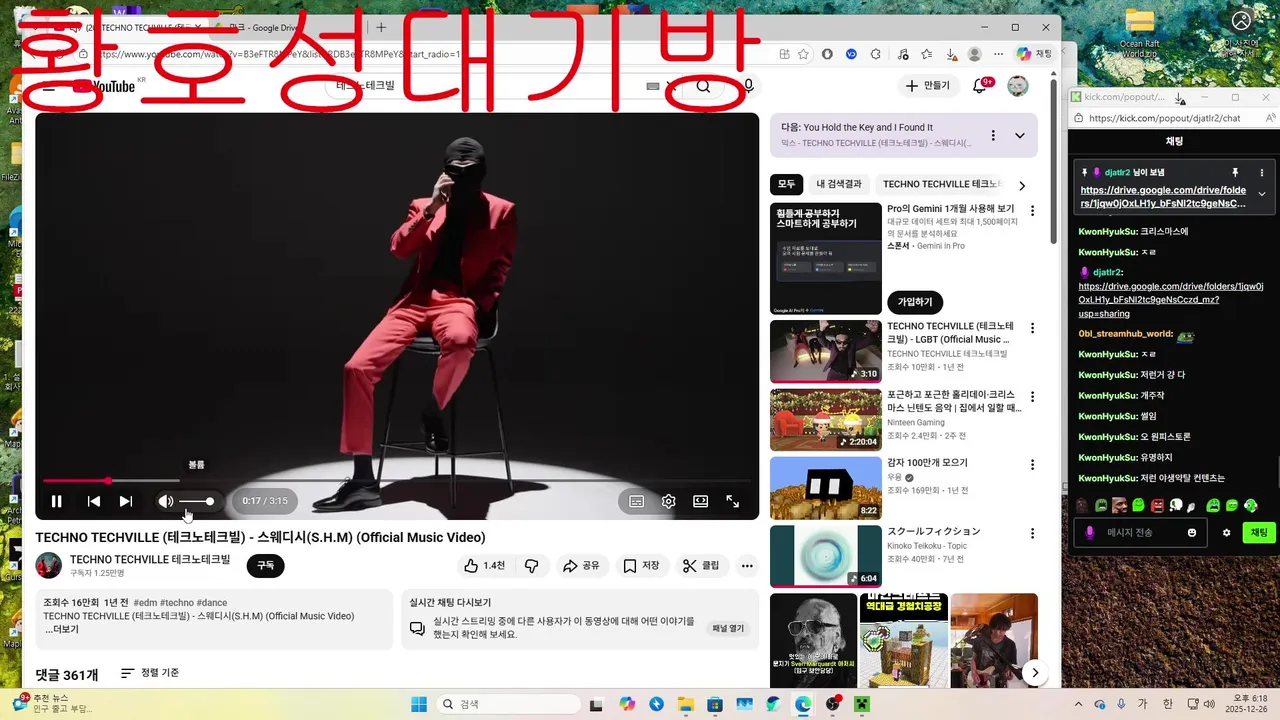Bookmark page with star icon
The image size is (1280, 720).
pos(803,54)
